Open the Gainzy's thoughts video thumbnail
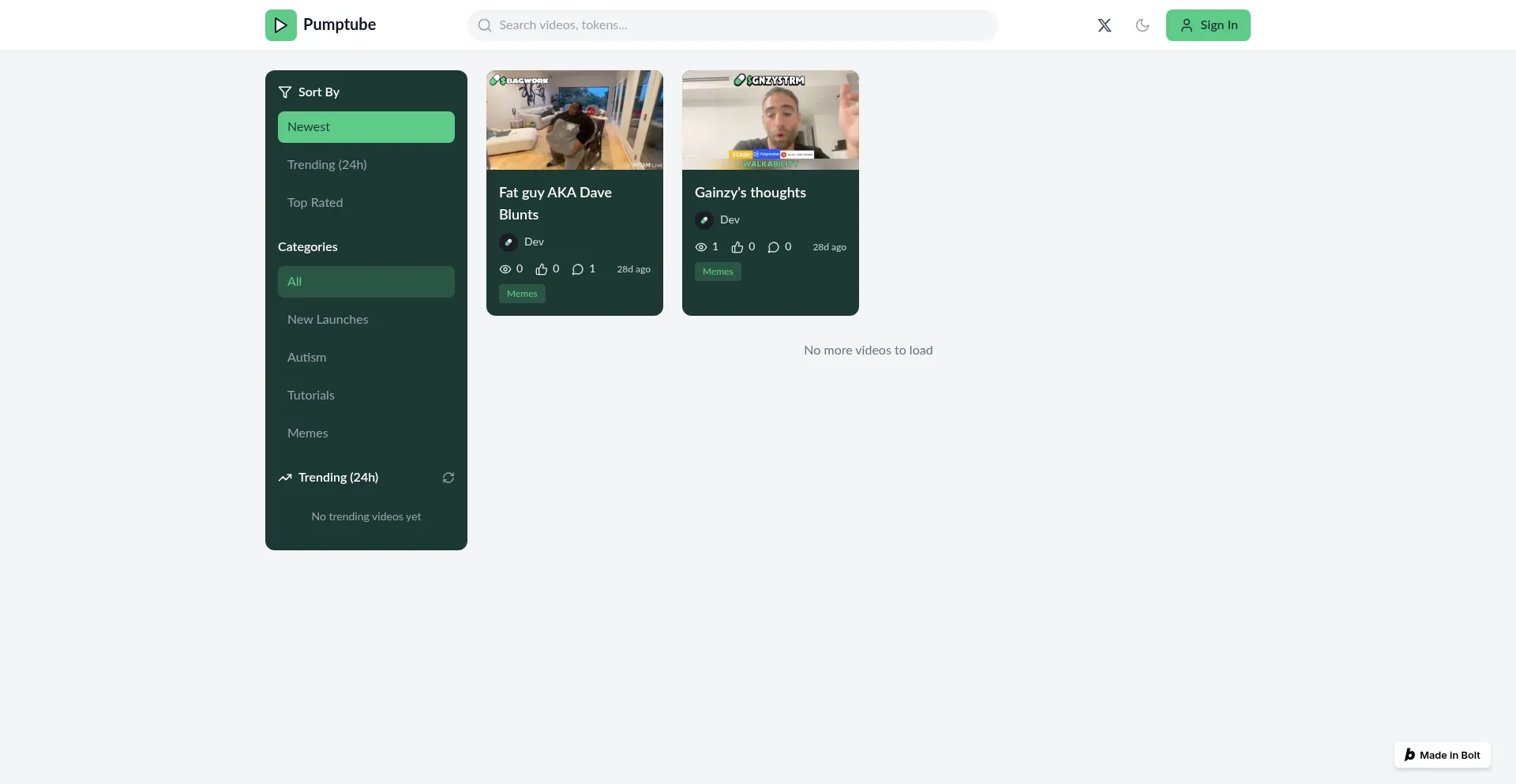This screenshot has width=1516, height=784. point(770,120)
